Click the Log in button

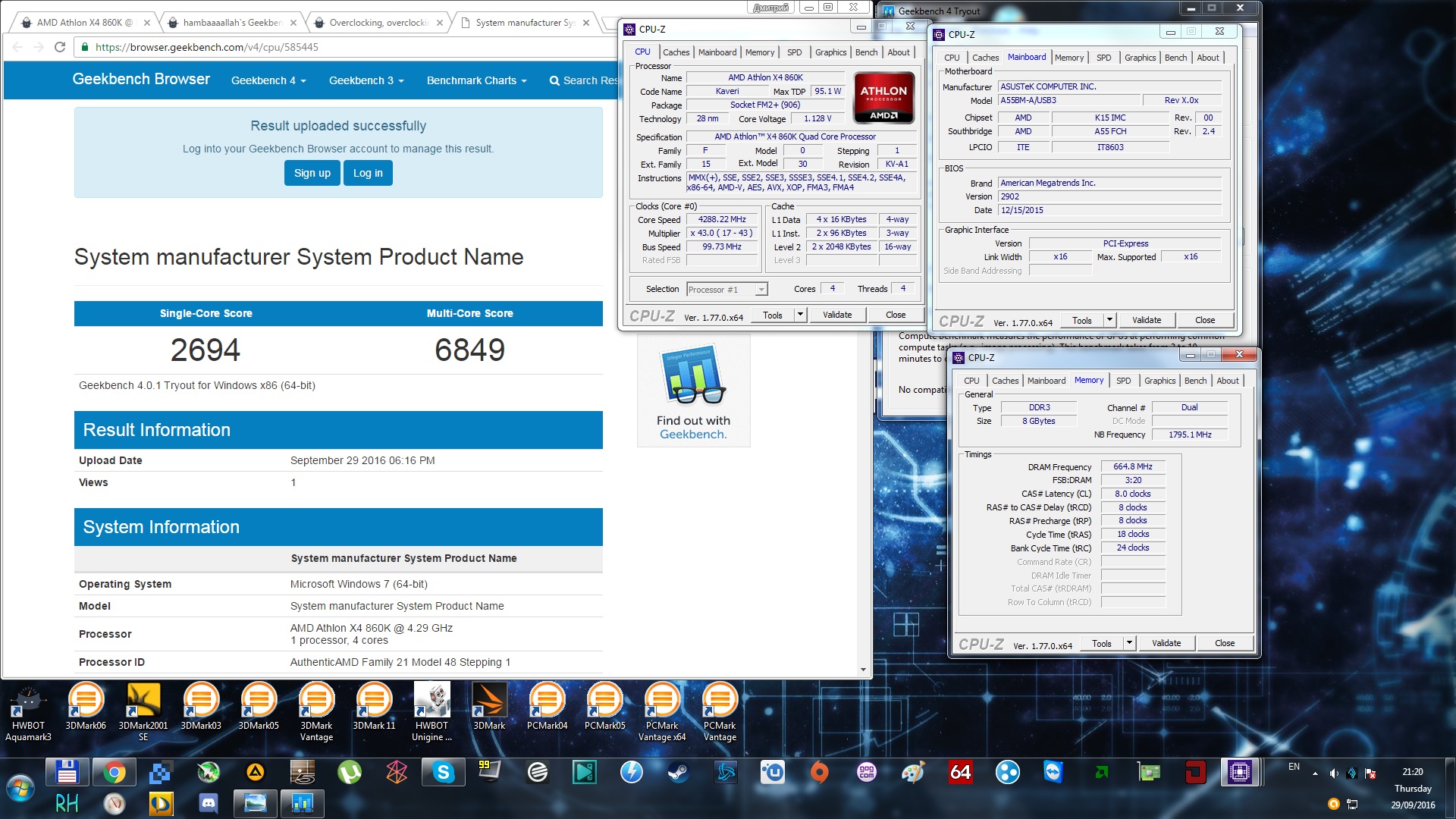tap(368, 173)
